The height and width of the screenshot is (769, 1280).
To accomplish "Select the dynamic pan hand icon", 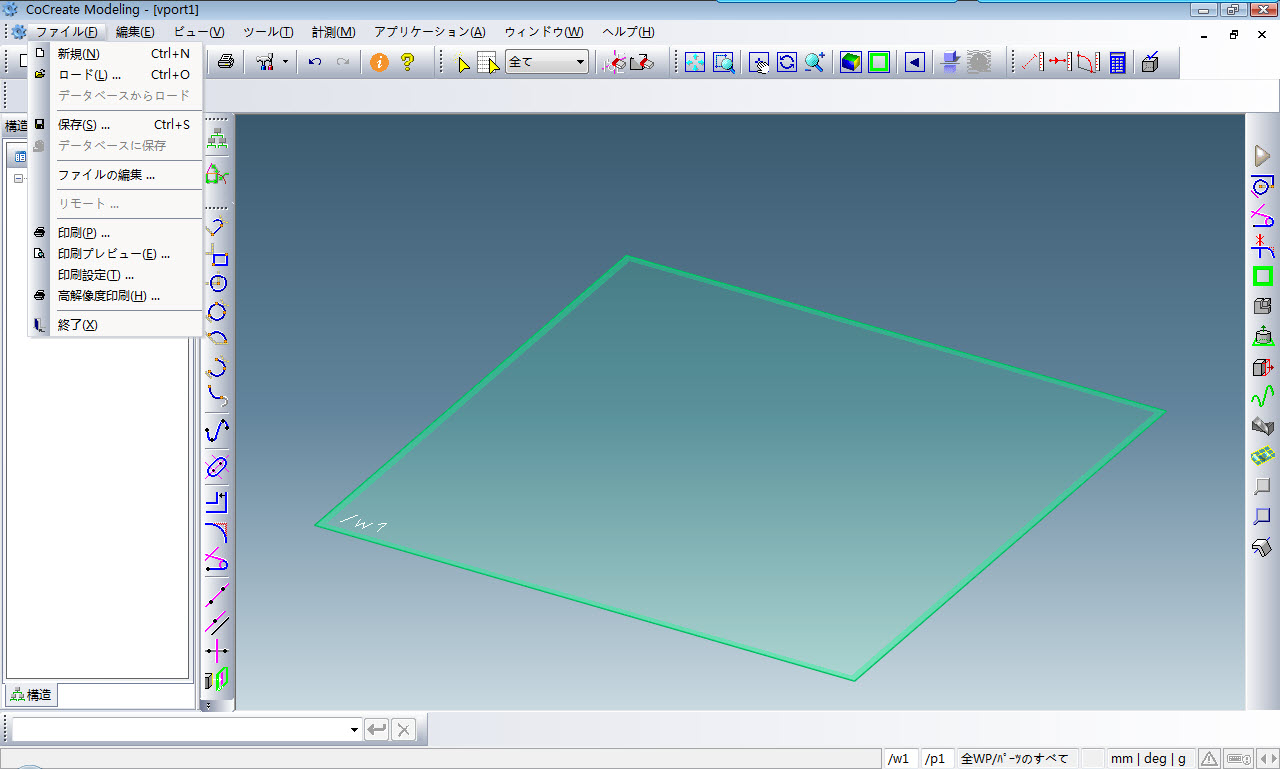I will [x=759, y=62].
